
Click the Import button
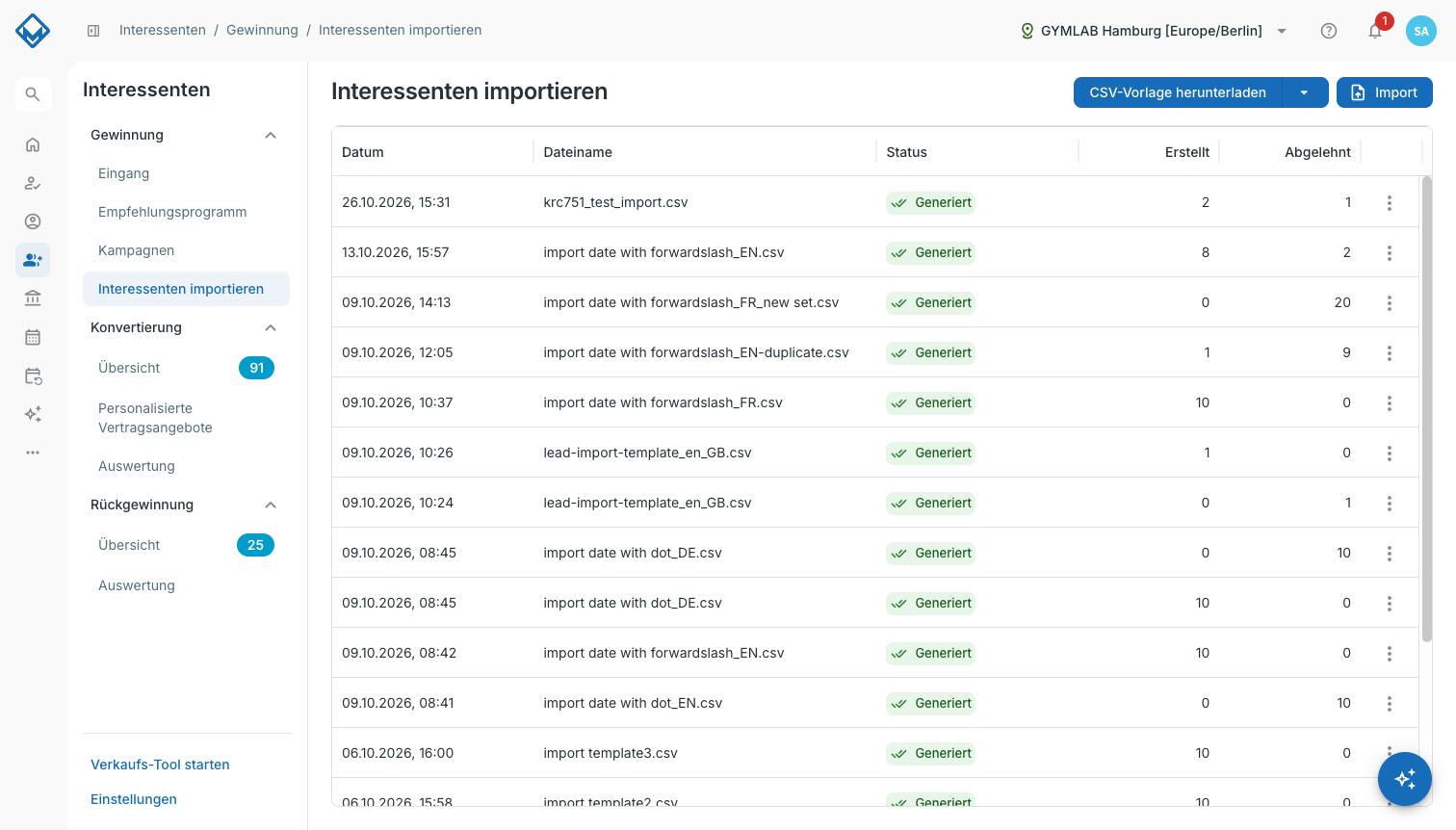(x=1385, y=92)
